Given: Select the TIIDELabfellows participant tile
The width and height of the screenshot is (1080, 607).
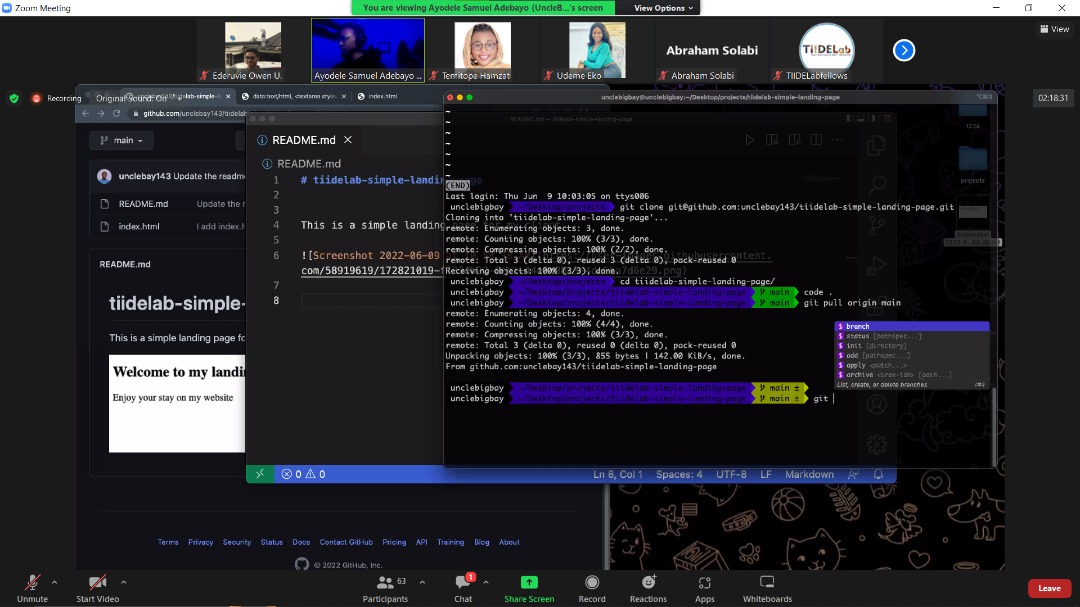Looking at the screenshot, I should tap(827, 50).
